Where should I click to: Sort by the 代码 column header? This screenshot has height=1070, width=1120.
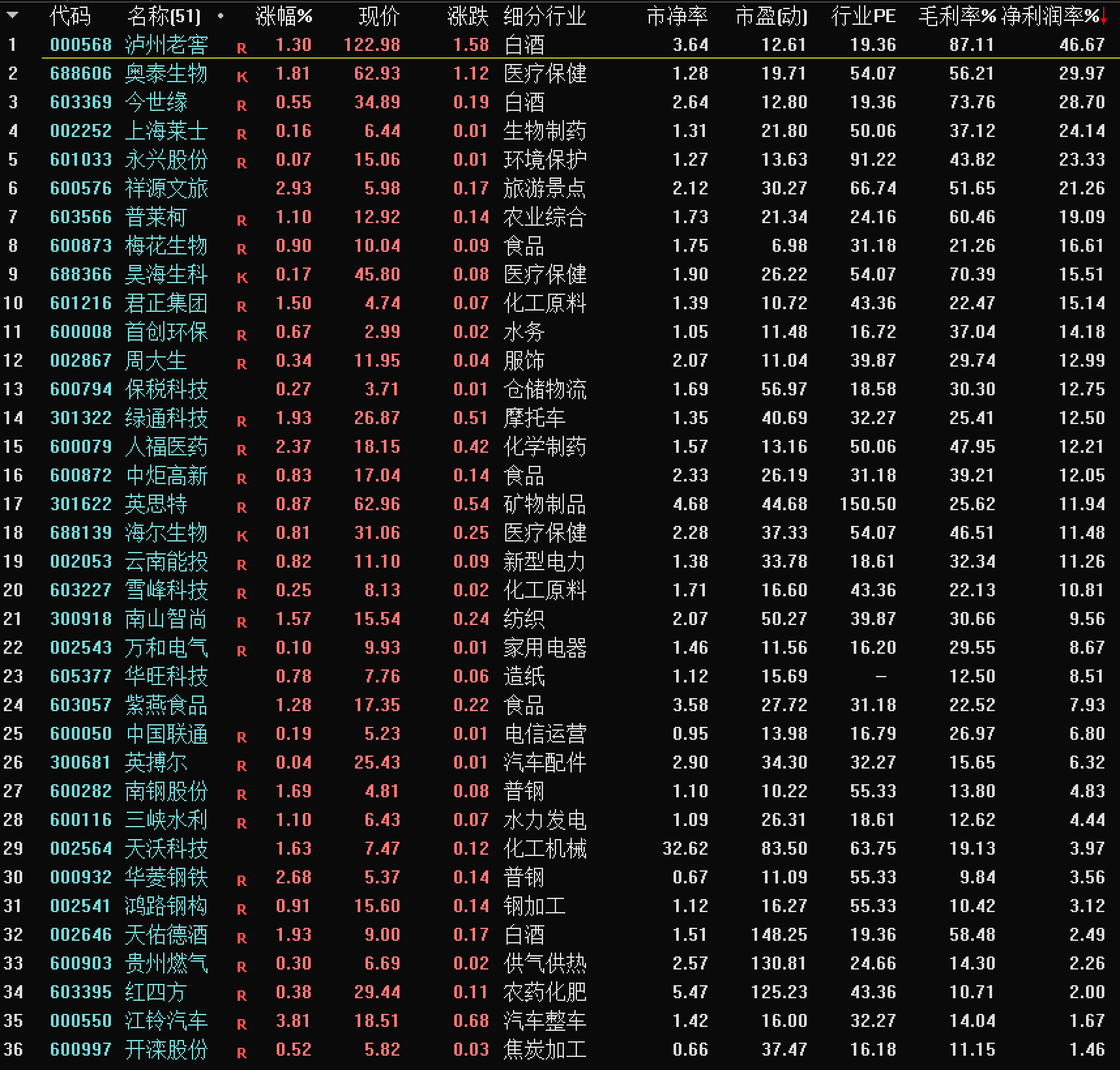(x=70, y=16)
